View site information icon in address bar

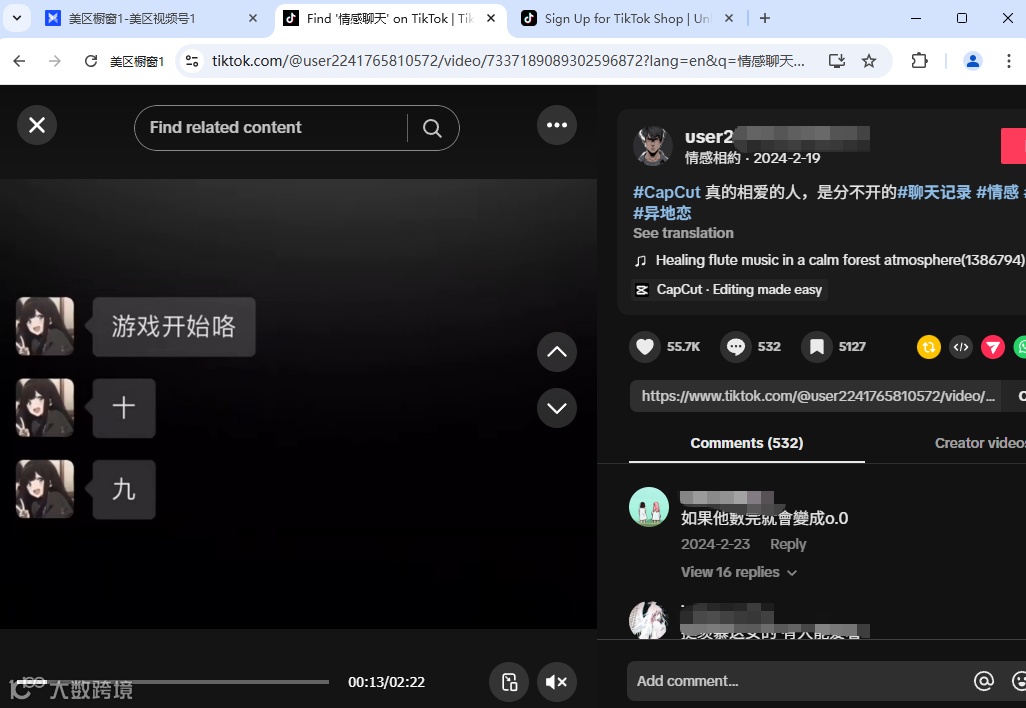point(192,62)
